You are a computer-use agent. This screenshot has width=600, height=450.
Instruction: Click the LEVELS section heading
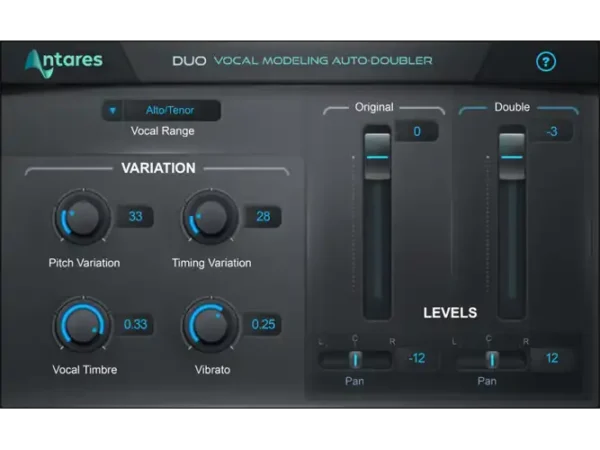[x=450, y=313]
